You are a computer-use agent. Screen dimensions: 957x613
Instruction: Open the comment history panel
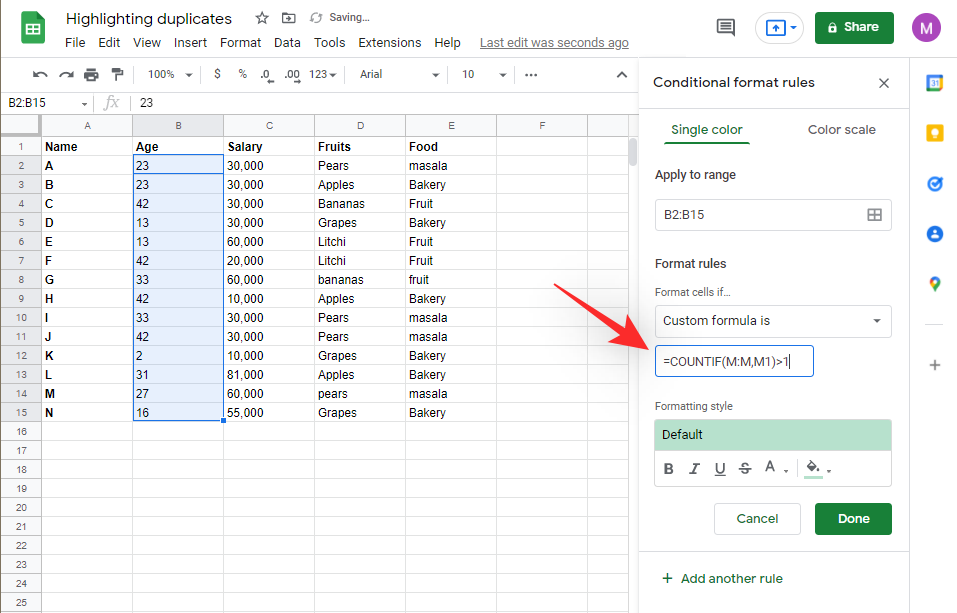726,28
